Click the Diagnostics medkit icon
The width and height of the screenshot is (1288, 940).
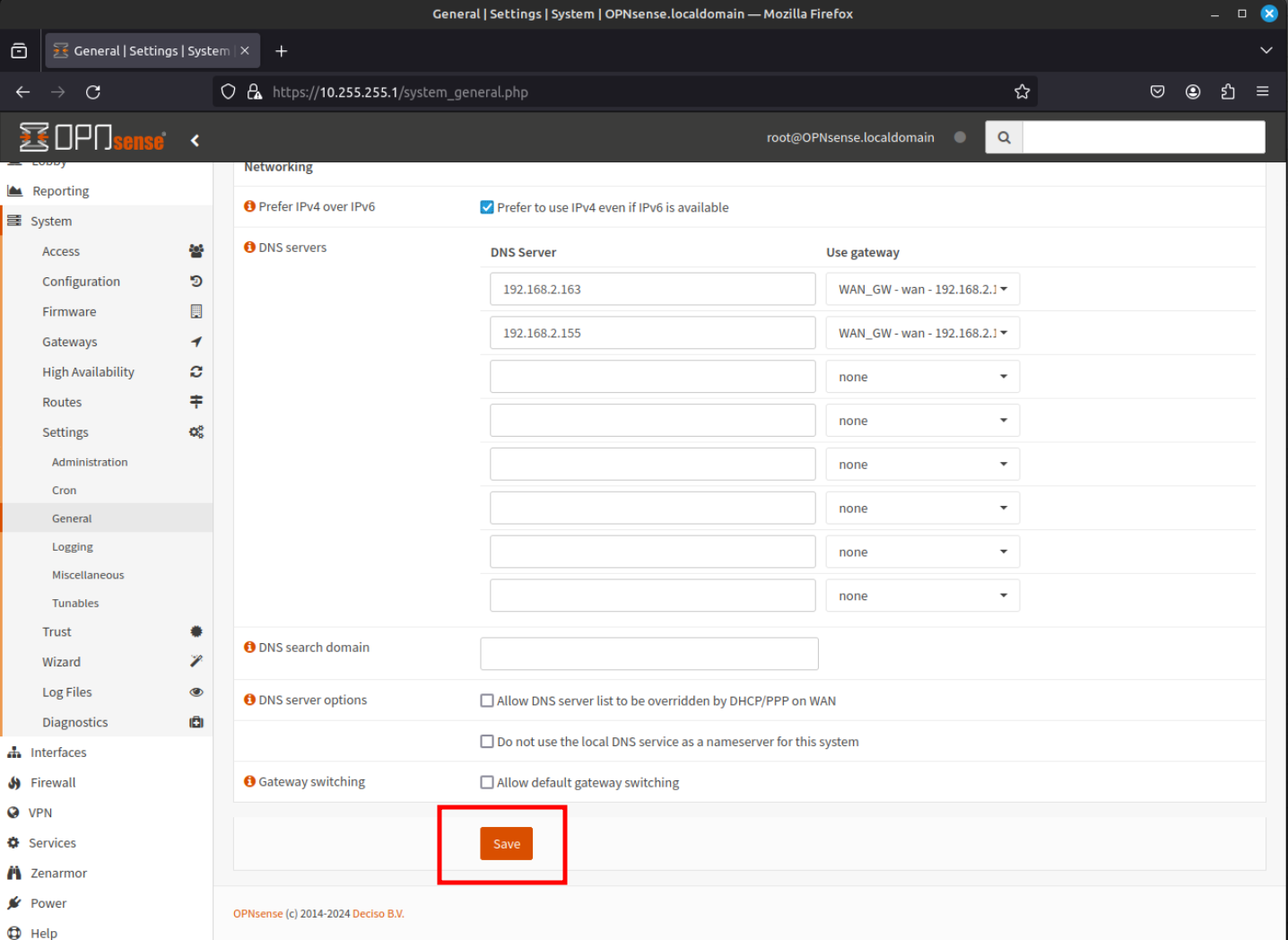[x=196, y=722]
